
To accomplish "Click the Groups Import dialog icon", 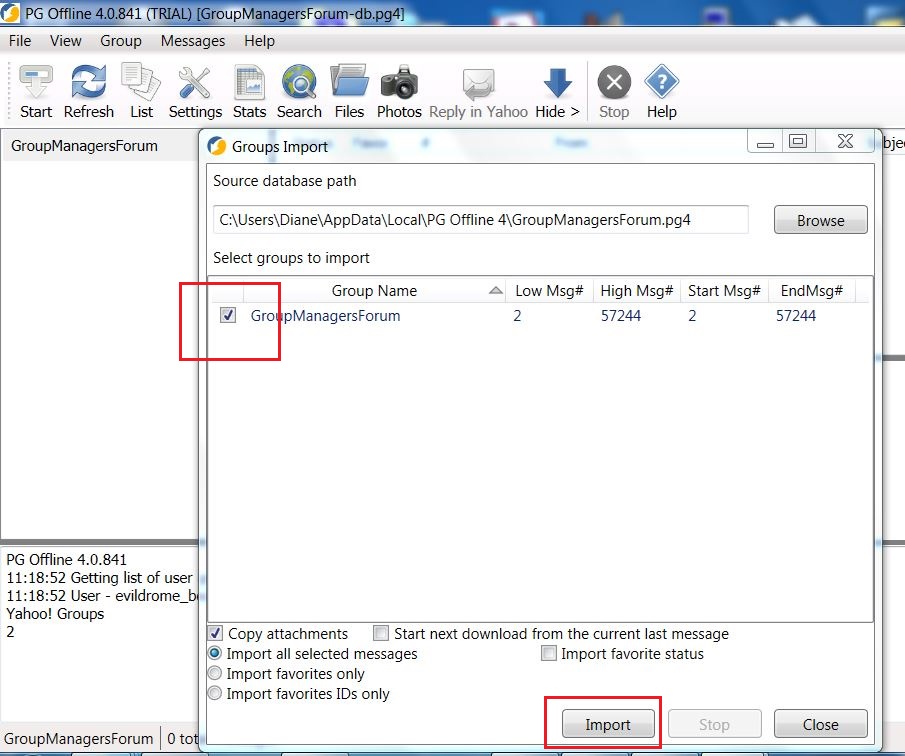I will 217,146.
